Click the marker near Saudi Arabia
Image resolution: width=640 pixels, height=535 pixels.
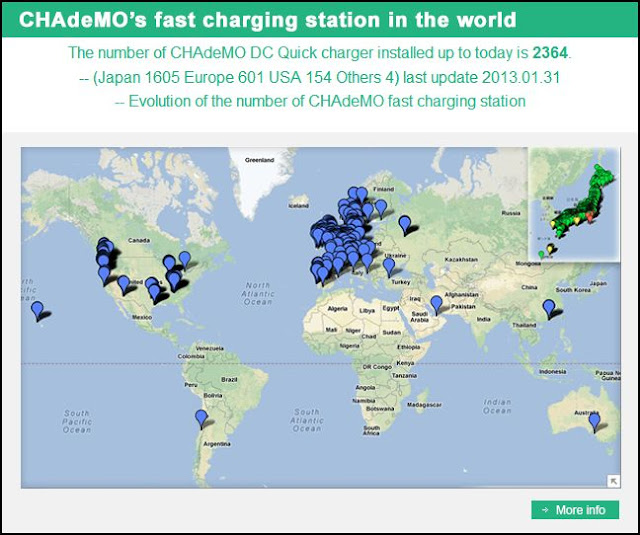436,305
